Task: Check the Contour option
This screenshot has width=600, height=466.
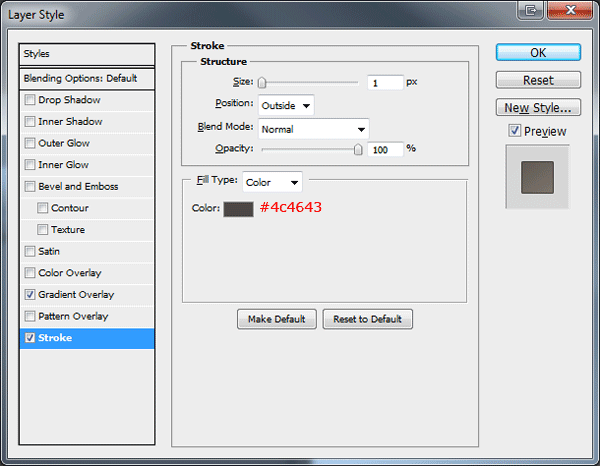Action: click(x=42, y=208)
